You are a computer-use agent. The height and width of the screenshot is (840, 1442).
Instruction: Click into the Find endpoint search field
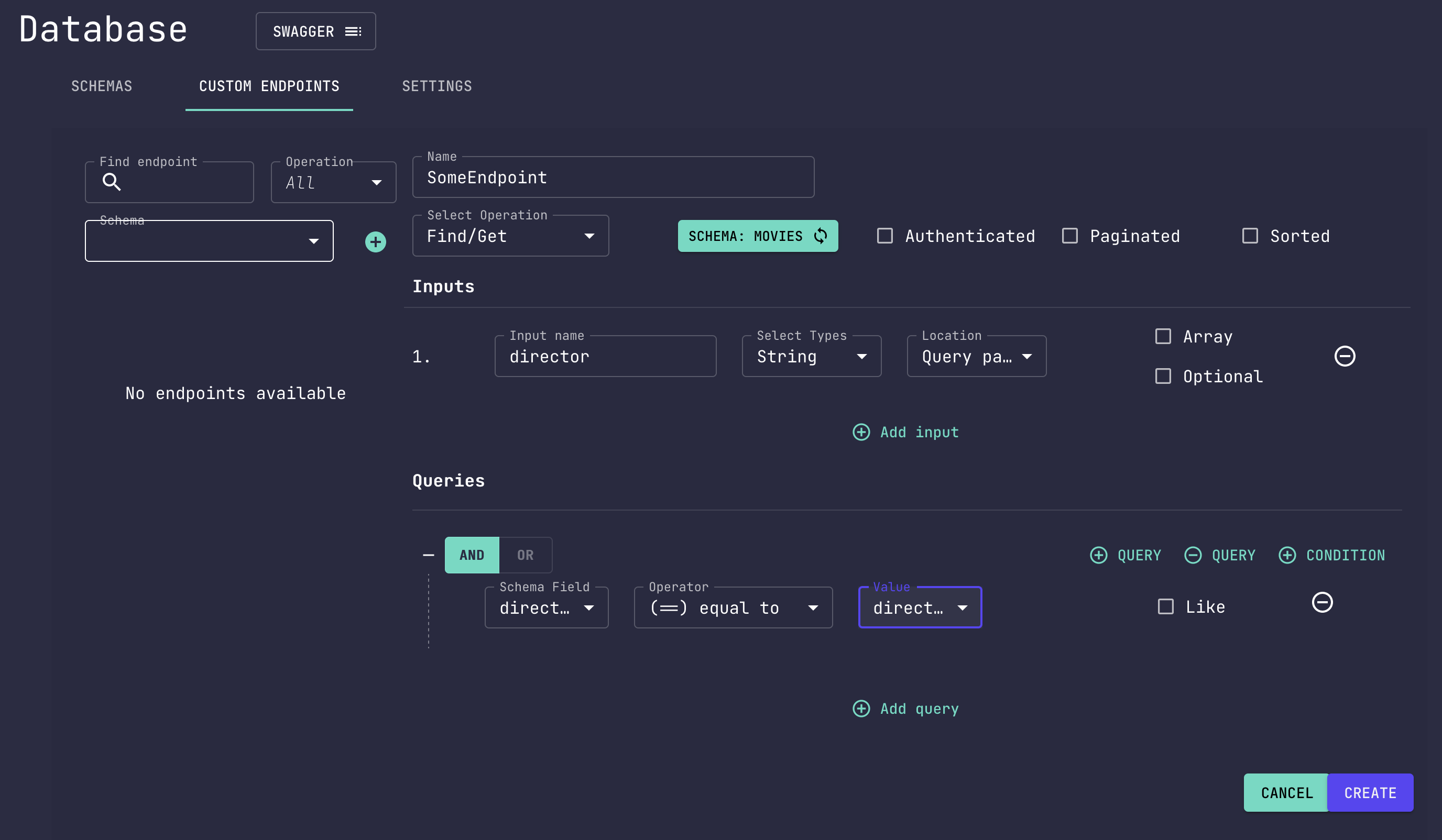(169, 182)
